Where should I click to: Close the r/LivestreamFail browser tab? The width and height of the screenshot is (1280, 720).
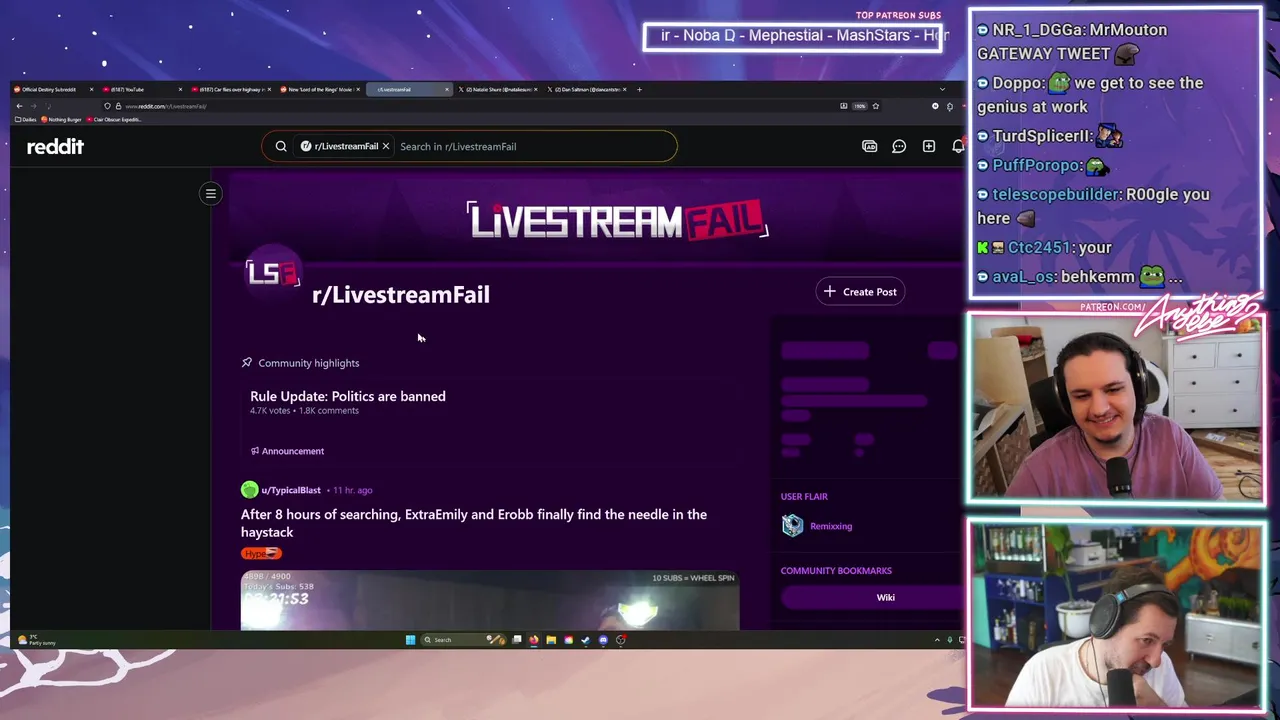pyautogui.click(x=447, y=89)
